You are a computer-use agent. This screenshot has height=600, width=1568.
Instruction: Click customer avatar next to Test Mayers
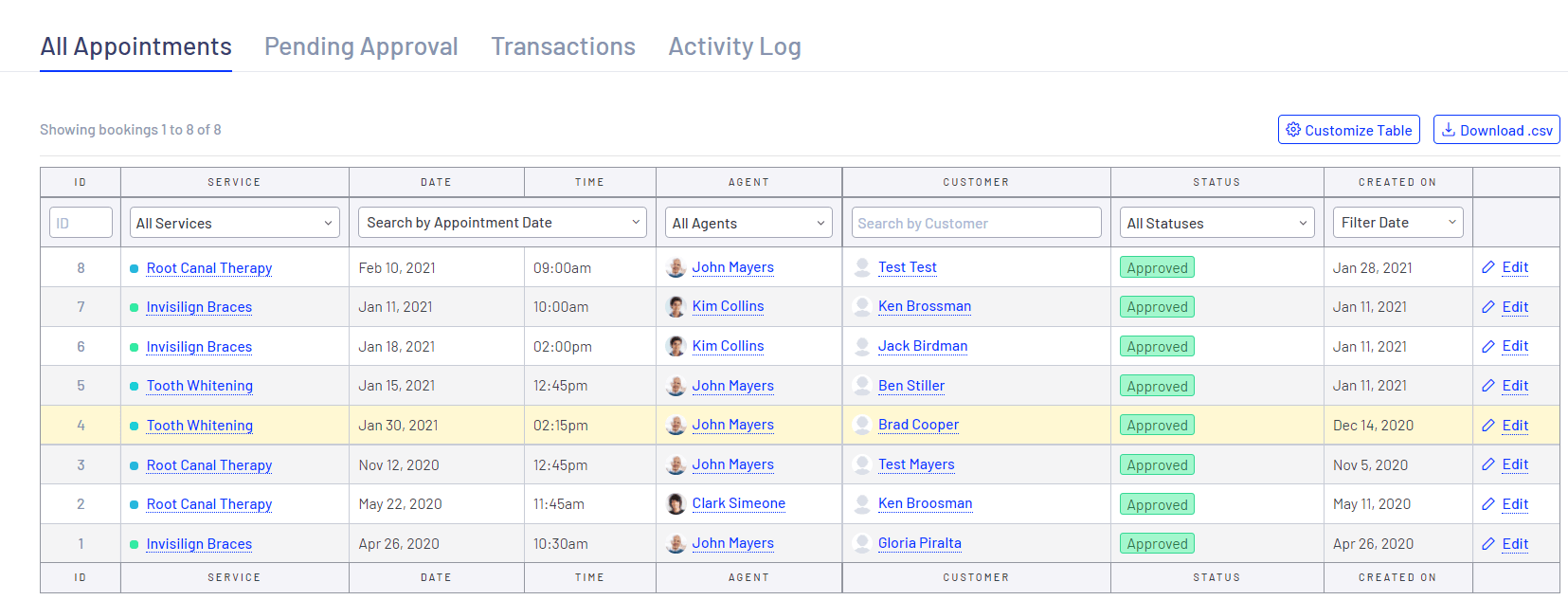[x=862, y=464]
